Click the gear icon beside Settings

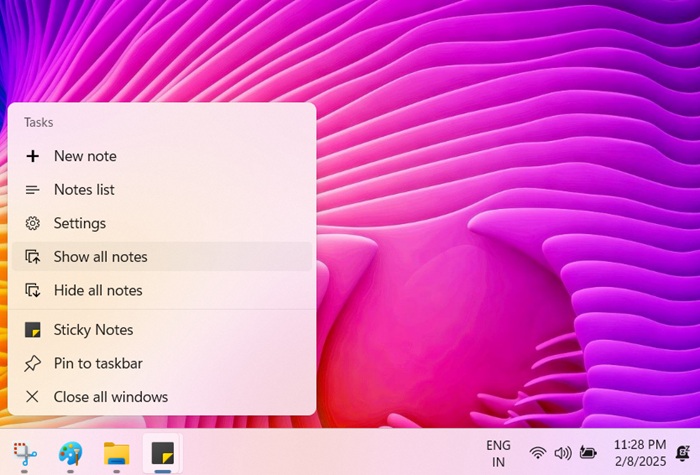pos(33,223)
